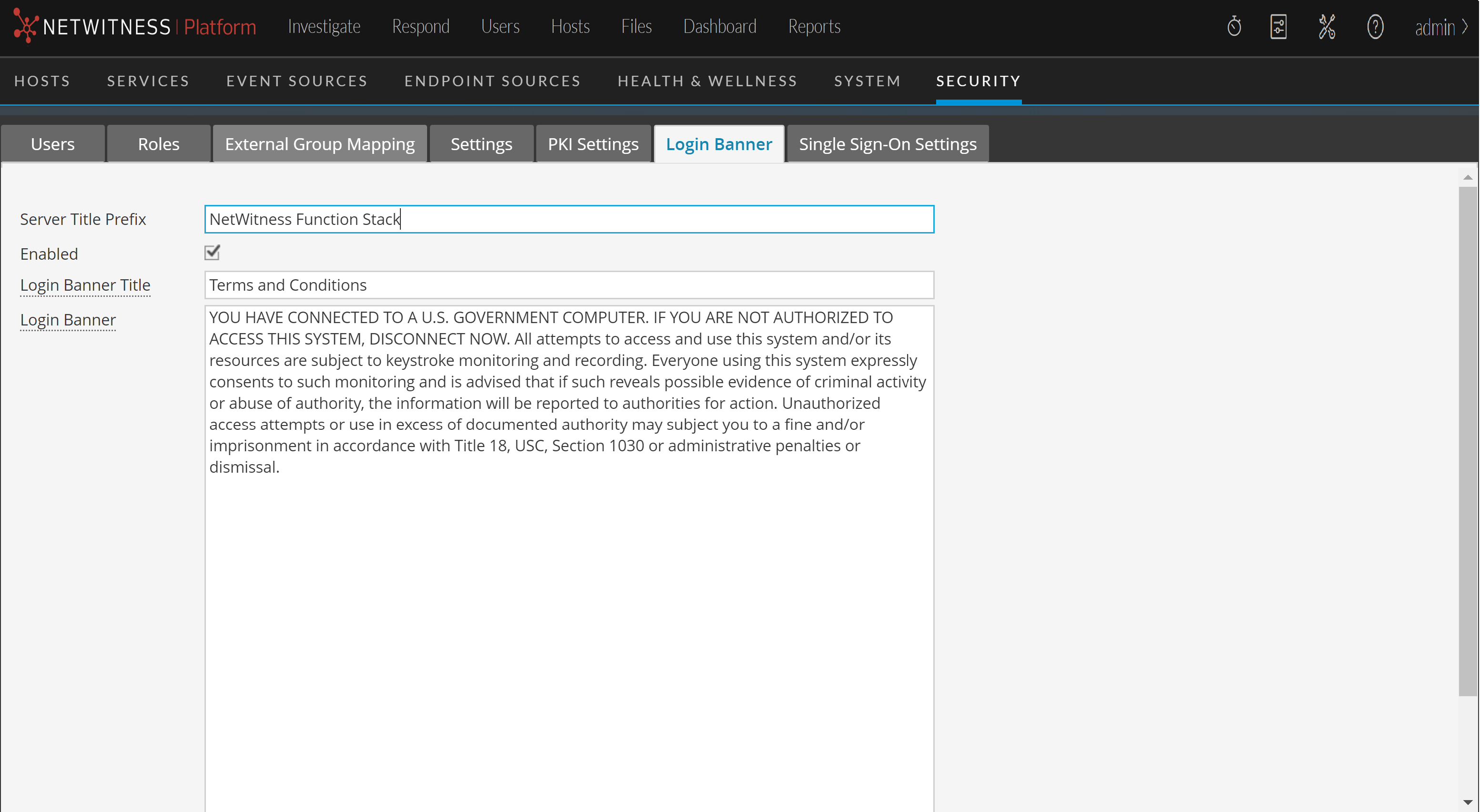This screenshot has width=1480, height=812.
Task: Open the jobs stopwatch icon
Action: pyautogui.click(x=1234, y=26)
